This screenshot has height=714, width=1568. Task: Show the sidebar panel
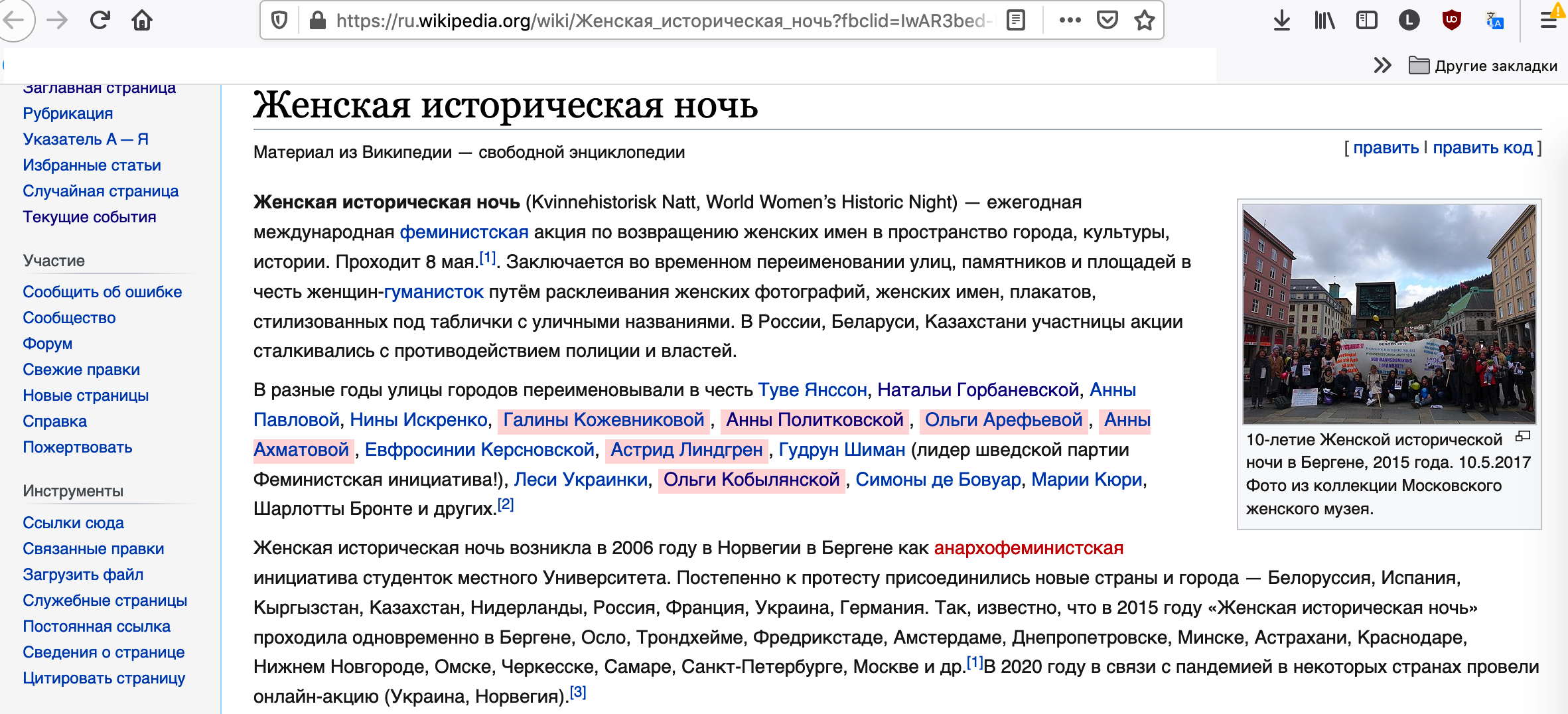(1367, 21)
